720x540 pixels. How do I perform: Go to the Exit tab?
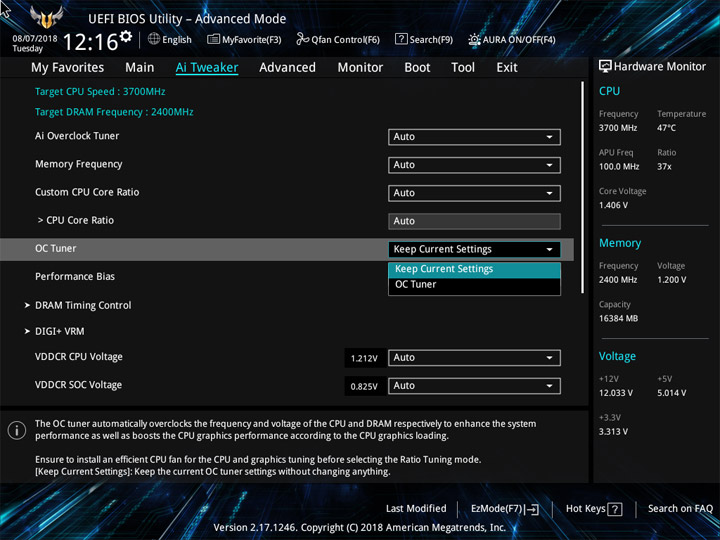[x=506, y=68]
